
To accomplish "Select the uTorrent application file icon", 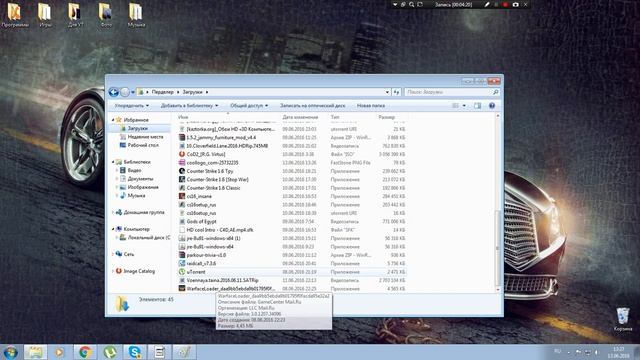I will tap(182, 272).
